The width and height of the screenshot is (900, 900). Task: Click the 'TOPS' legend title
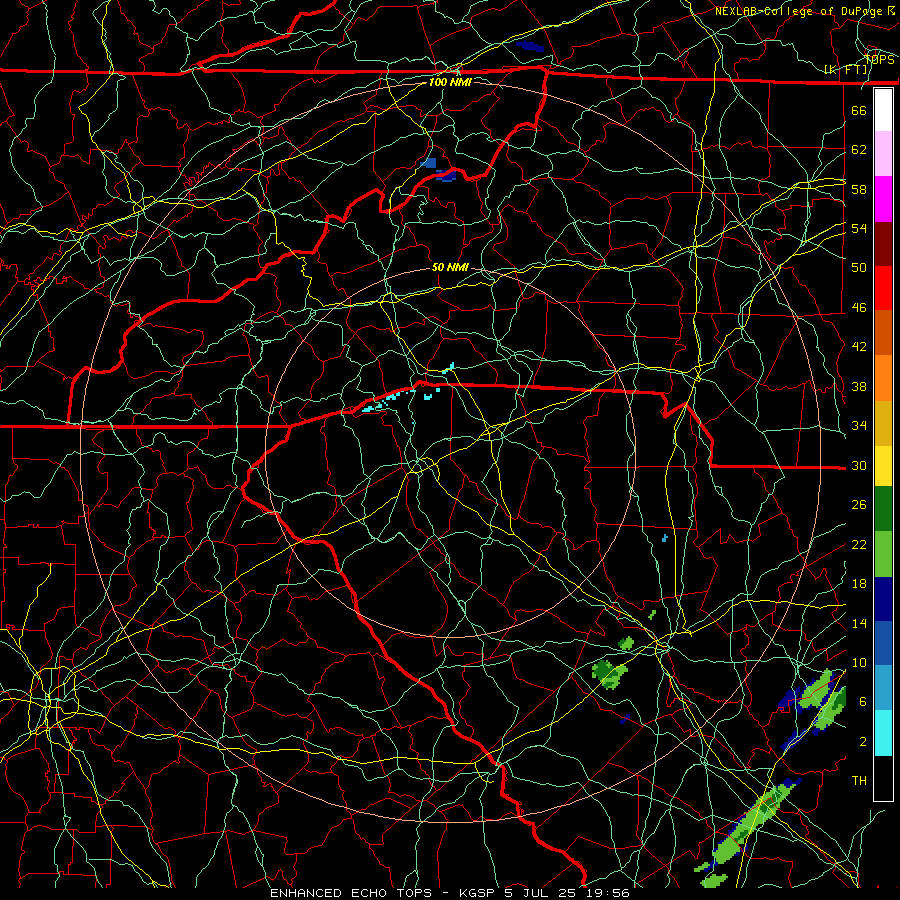point(879,60)
